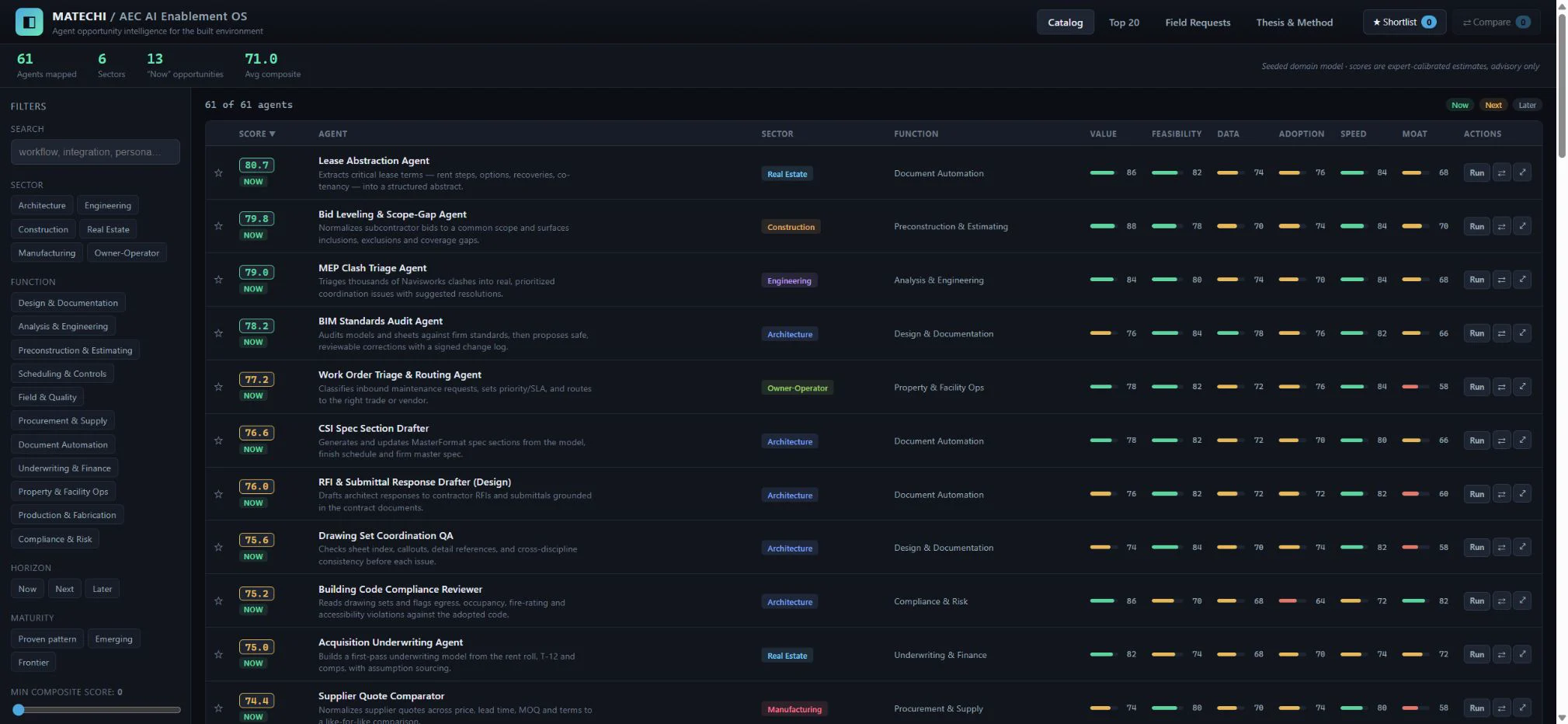Image resolution: width=1568 pixels, height=724 pixels.
Task: Star the MEP Clash Triage Agent
Action: [218, 280]
